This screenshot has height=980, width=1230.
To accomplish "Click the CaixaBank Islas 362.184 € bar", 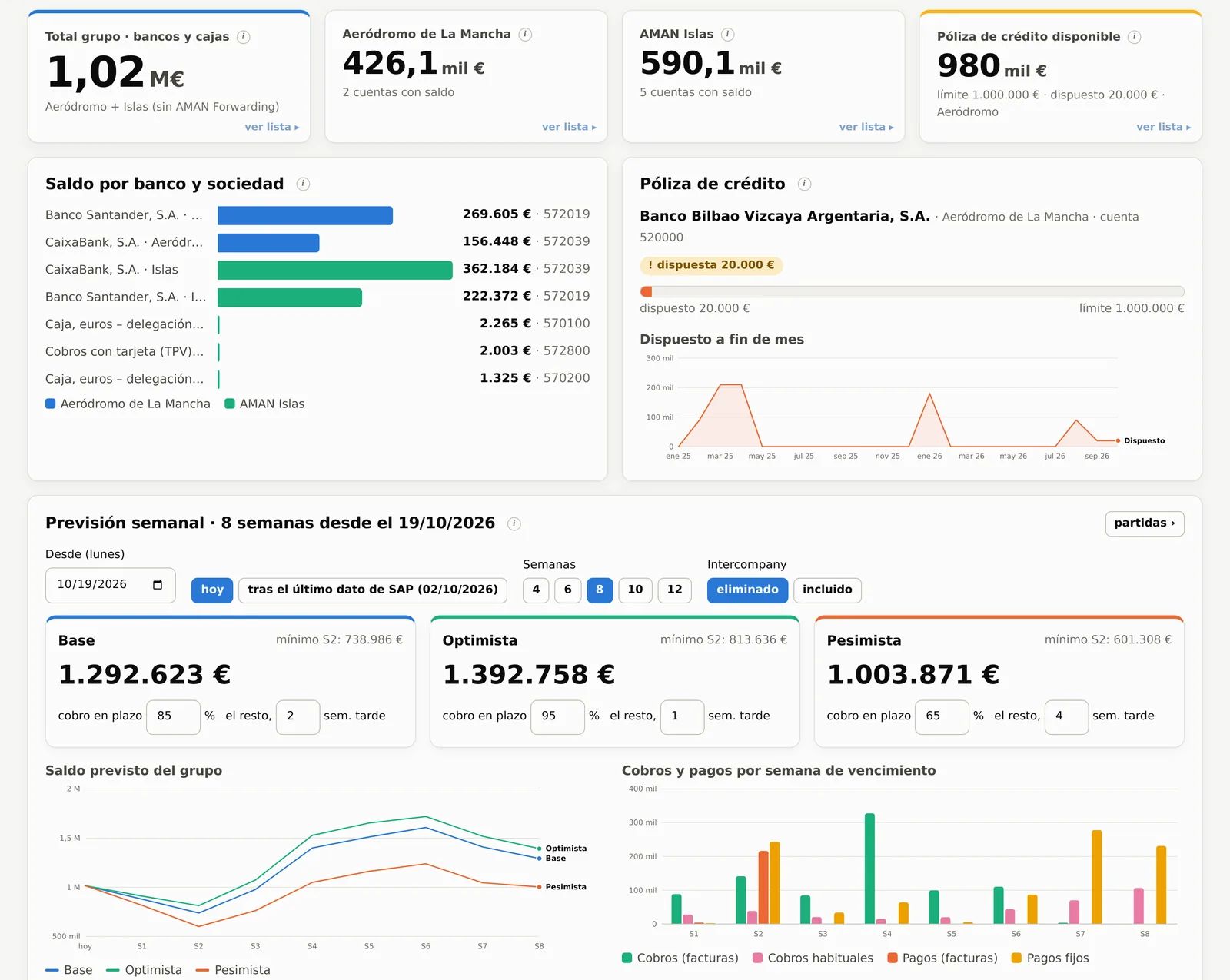I will coord(335,270).
